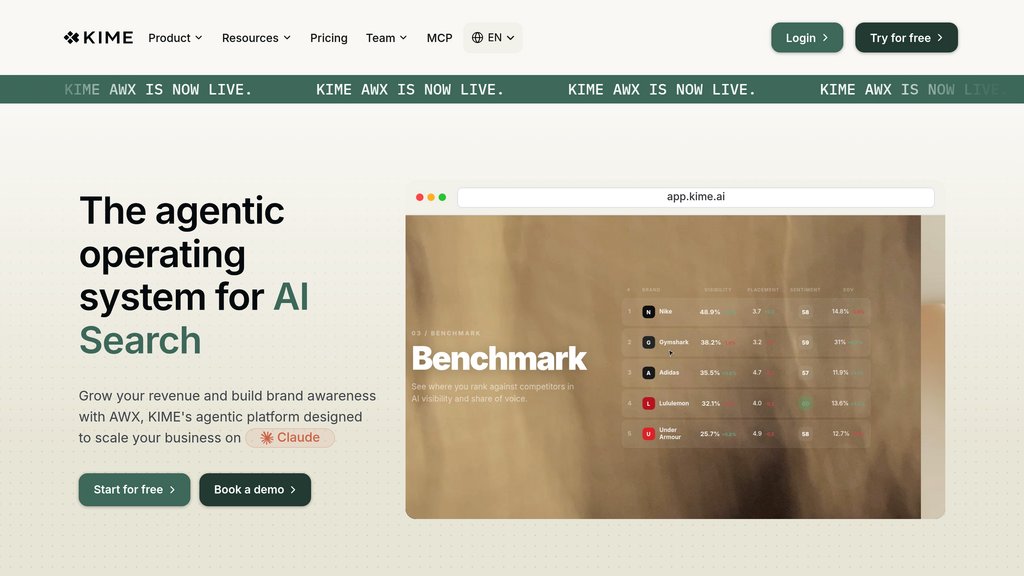Viewport: 1024px width, 576px height.
Task: Open the MCP page link
Action: click(440, 38)
